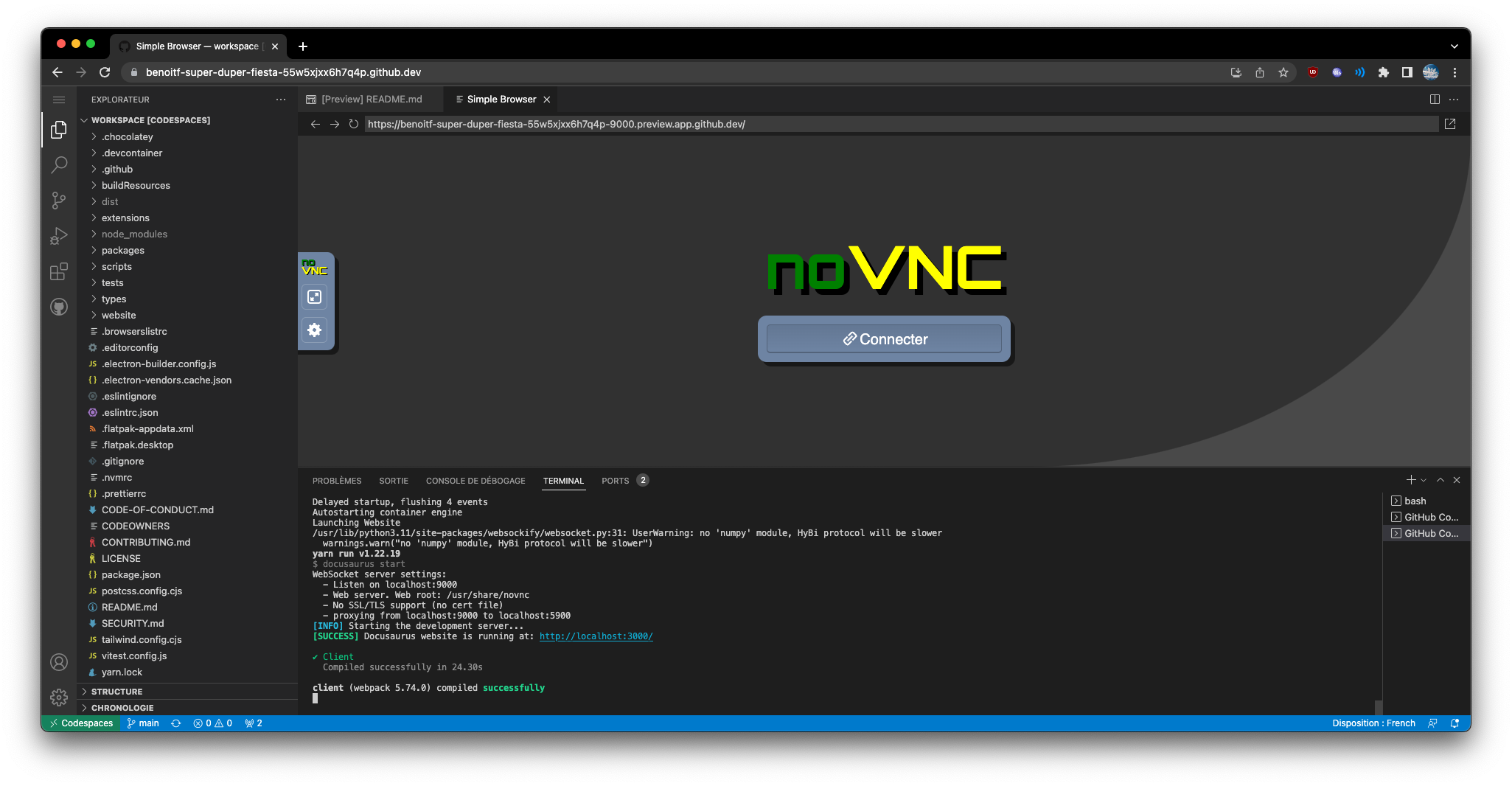1512x786 pixels.
Task: Create a new terminal with the plus icon
Action: pyautogui.click(x=1410, y=479)
